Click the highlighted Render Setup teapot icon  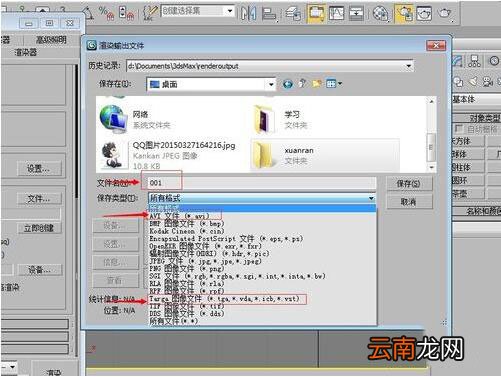click(x=404, y=13)
